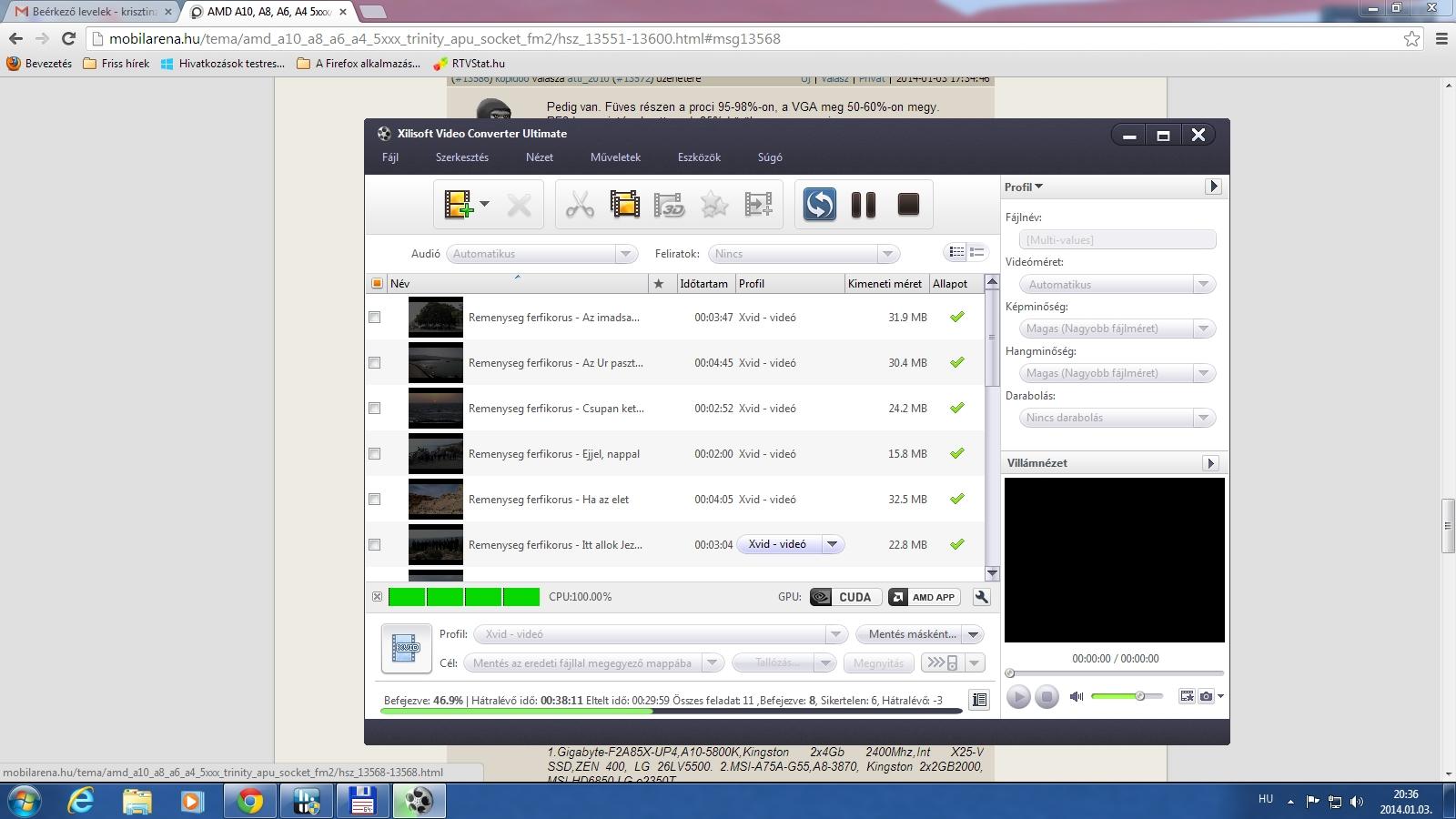Play the preview video
The height and width of the screenshot is (819, 1456).
click(x=1018, y=697)
